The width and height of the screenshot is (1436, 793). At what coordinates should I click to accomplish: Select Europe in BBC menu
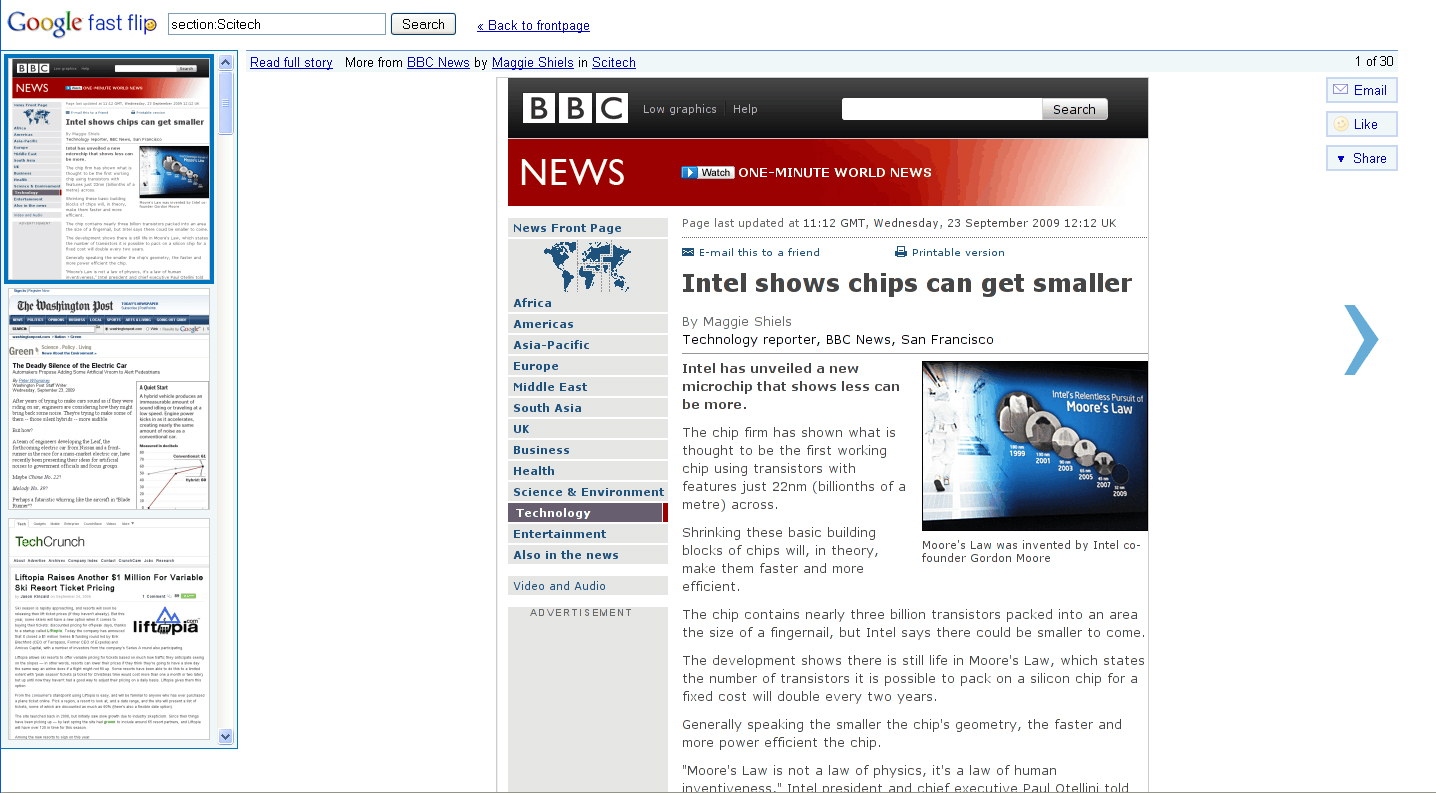pos(588,366)
